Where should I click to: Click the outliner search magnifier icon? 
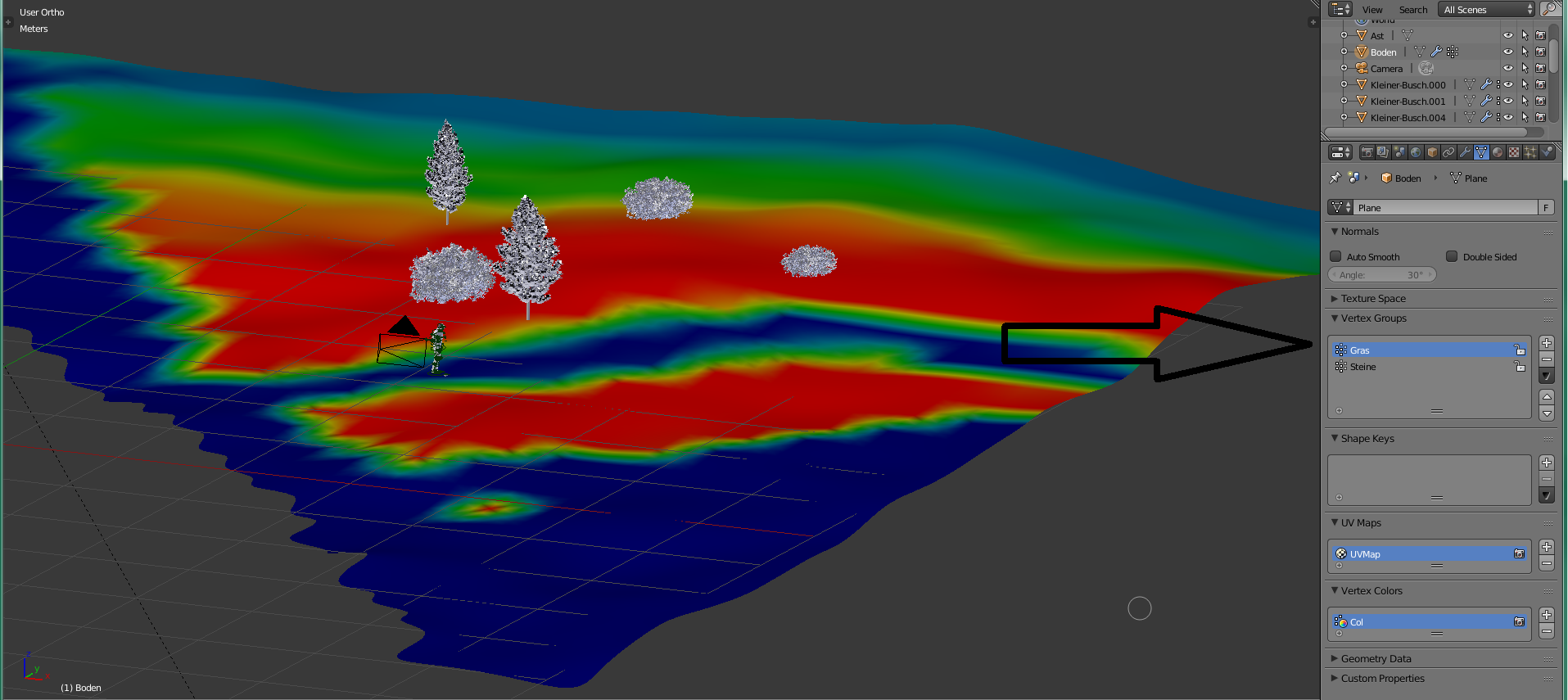[1550, 9]
